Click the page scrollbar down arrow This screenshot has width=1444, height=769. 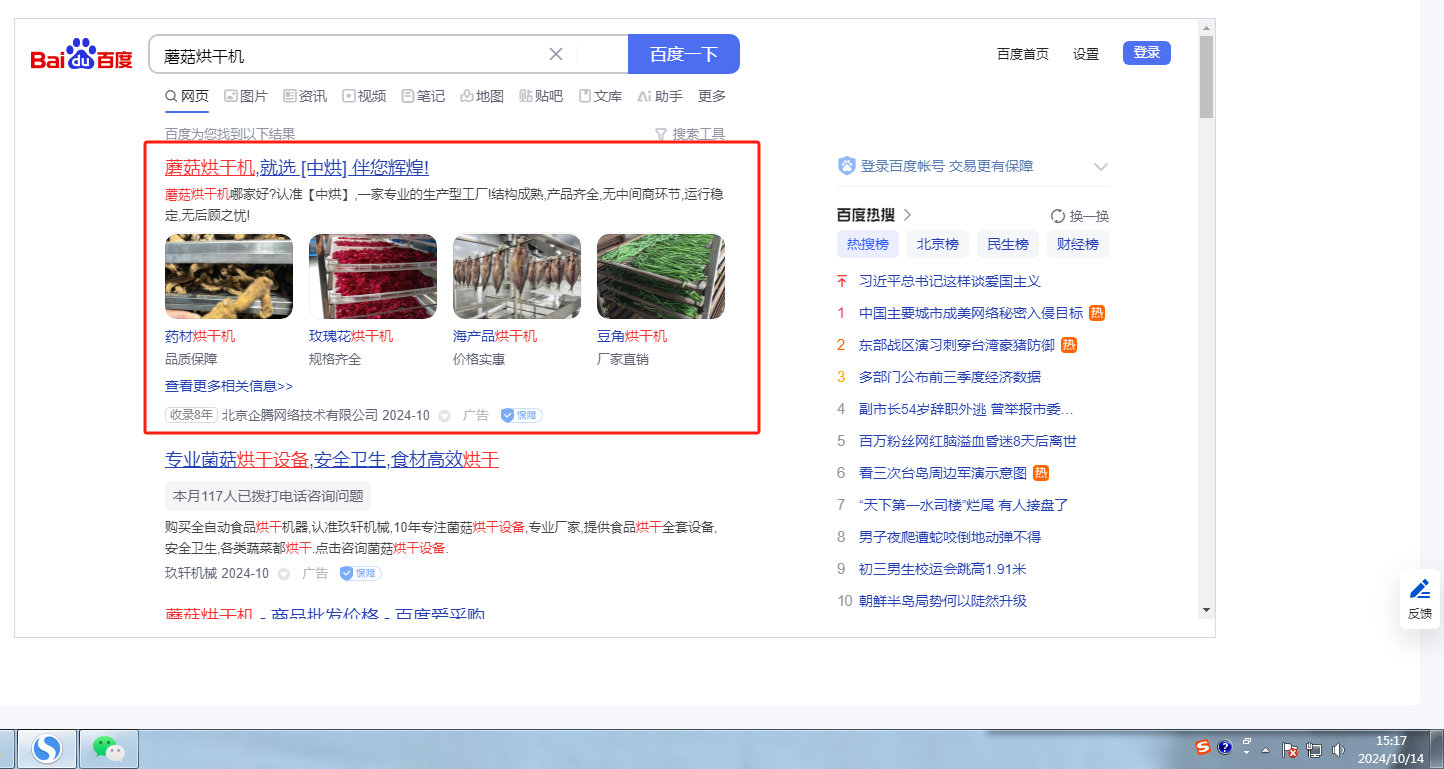point(1206,609)
